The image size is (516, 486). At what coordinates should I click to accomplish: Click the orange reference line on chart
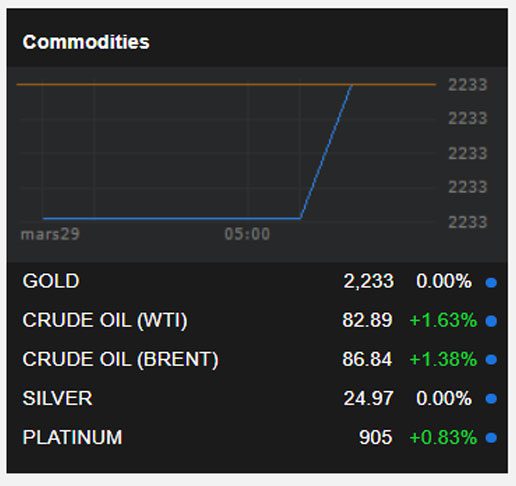(226, 85)
